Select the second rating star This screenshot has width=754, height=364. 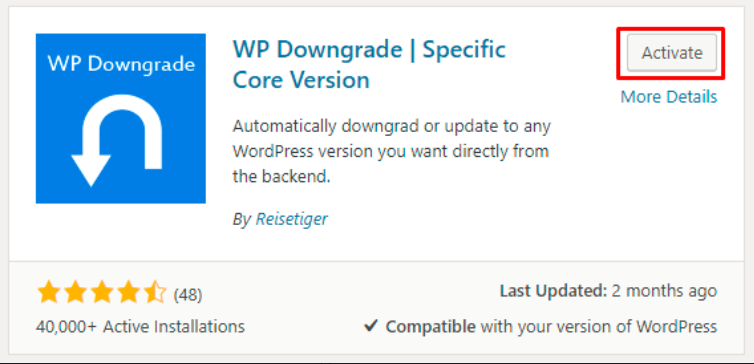[x=75, y=293]
